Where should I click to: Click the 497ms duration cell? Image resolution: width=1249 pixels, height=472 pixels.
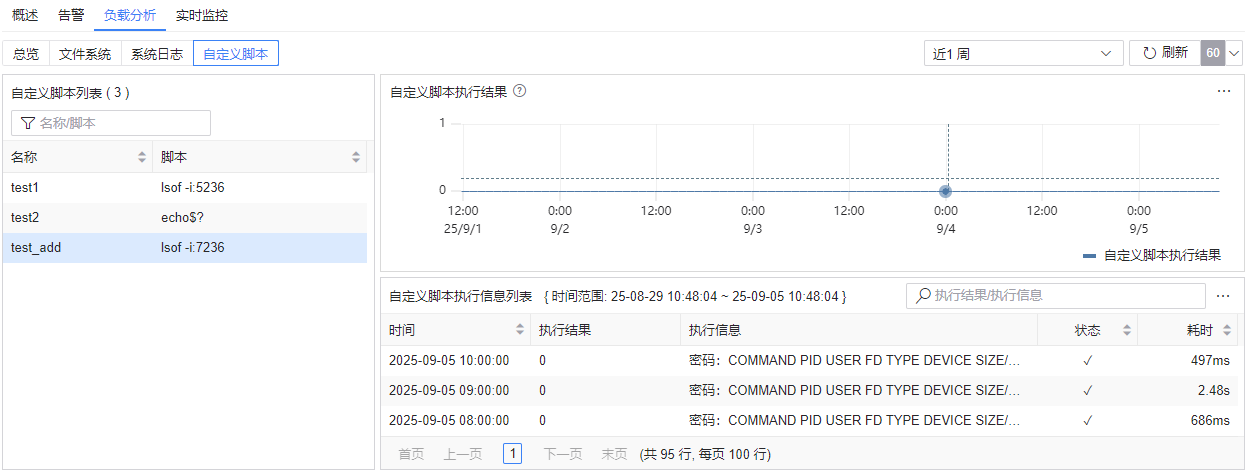(x=1210, y=360)
